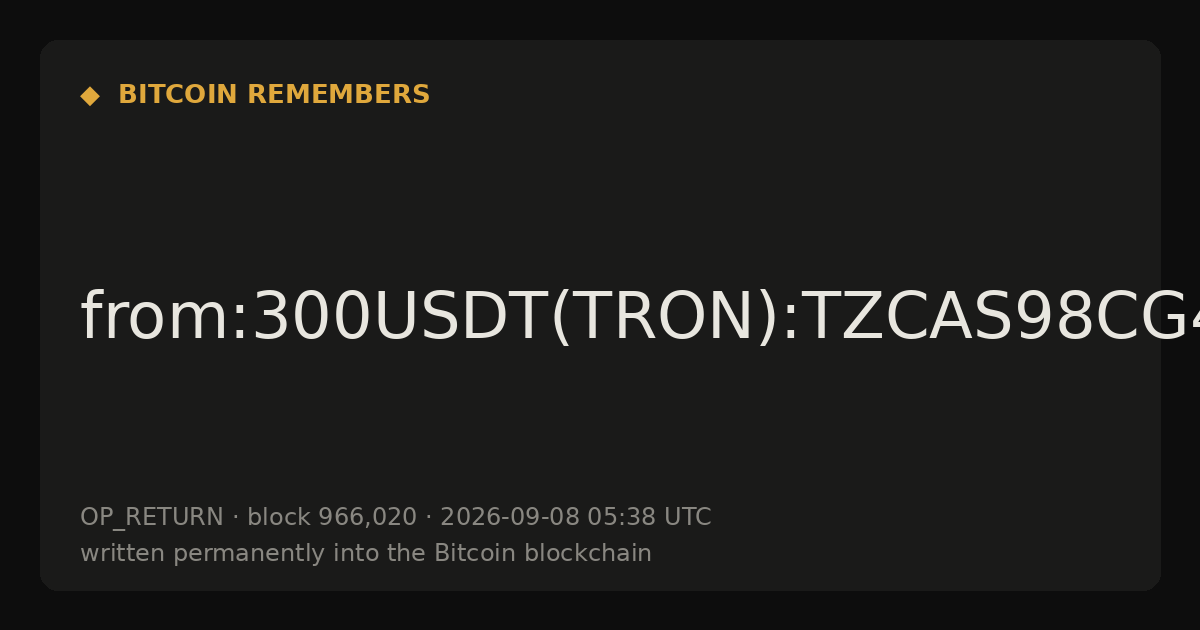1200x630 pixels.
Task: Open block 966,020 reference
Action: click(332, 518)
